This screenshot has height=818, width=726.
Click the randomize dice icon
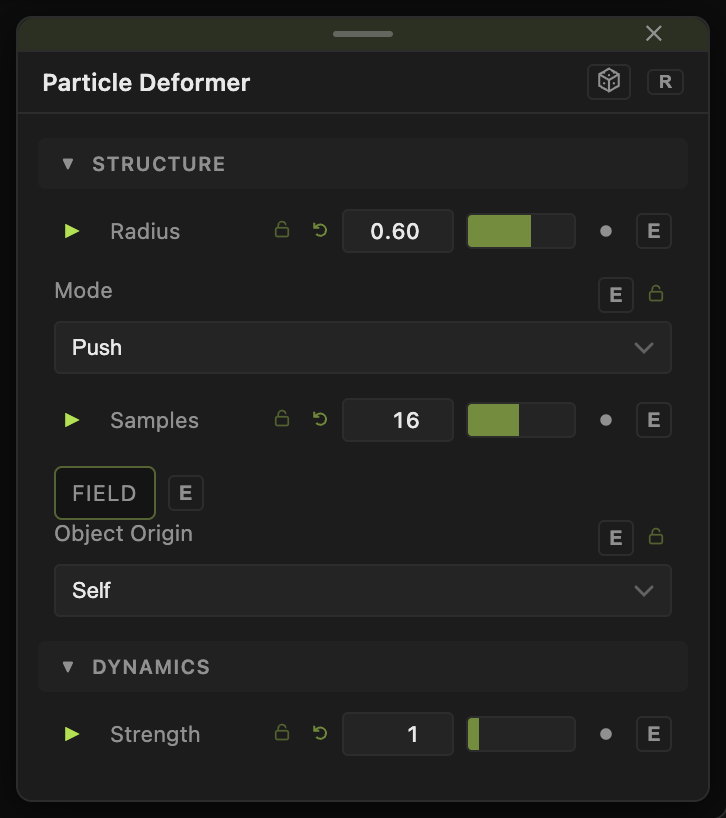[x=609, y=82]
